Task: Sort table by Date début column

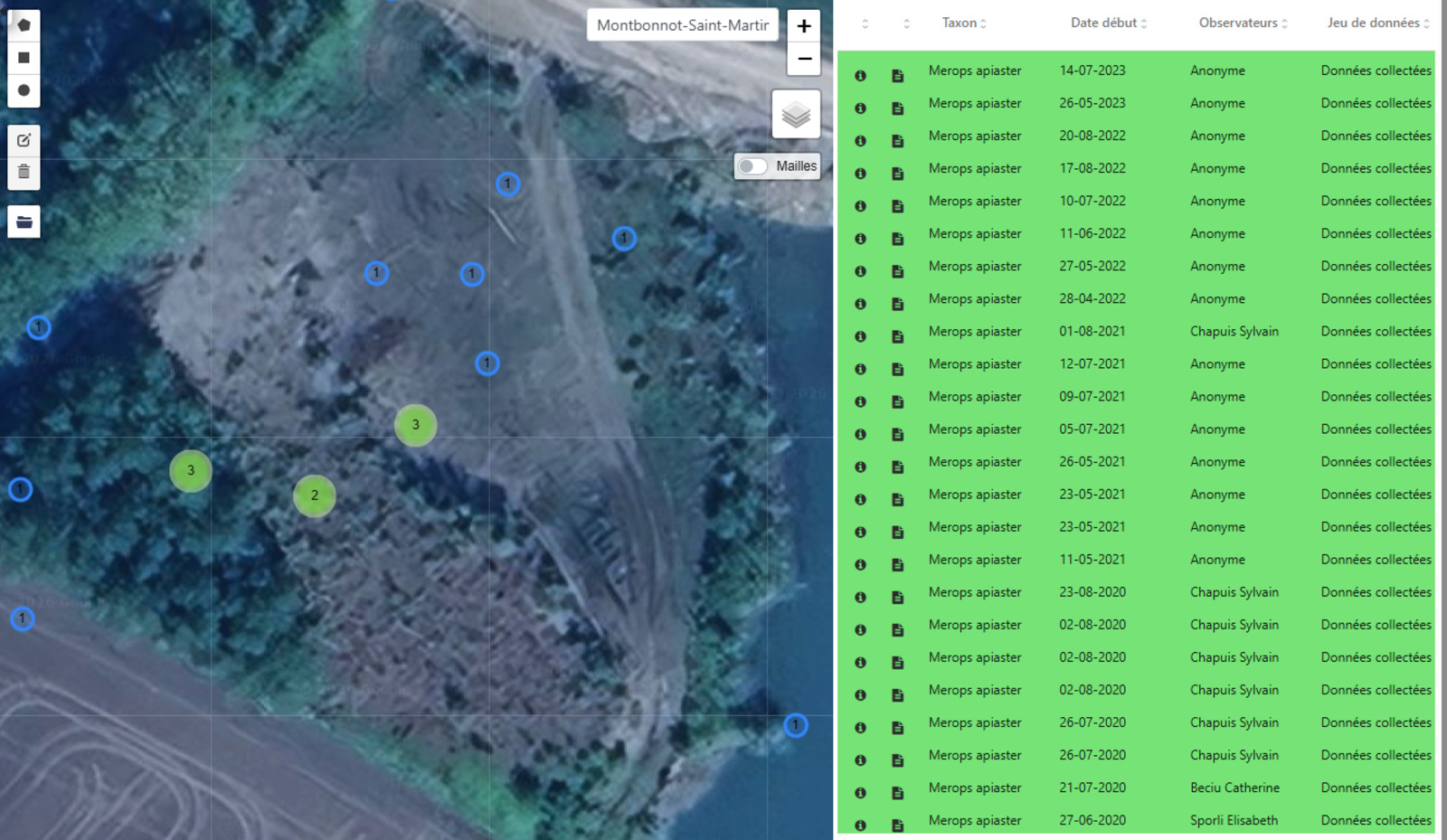Action: pos(1109,24)
